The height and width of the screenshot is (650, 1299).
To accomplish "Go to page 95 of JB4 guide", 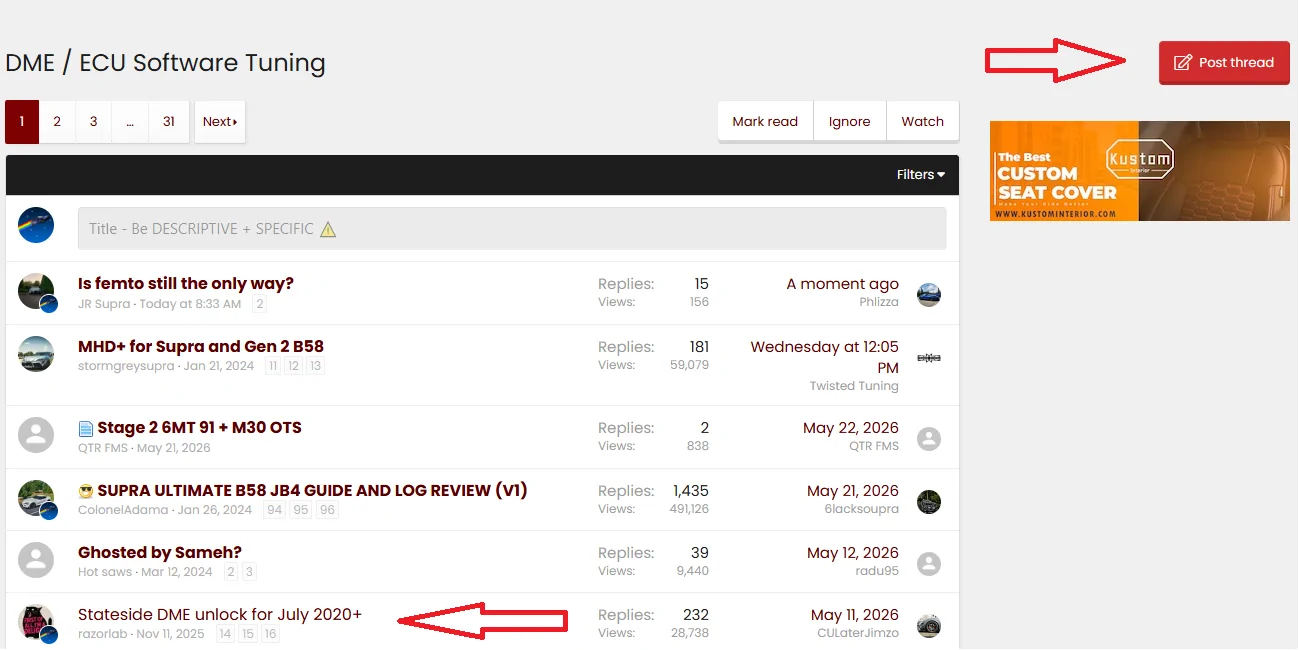I will click(x=301, y=510).
